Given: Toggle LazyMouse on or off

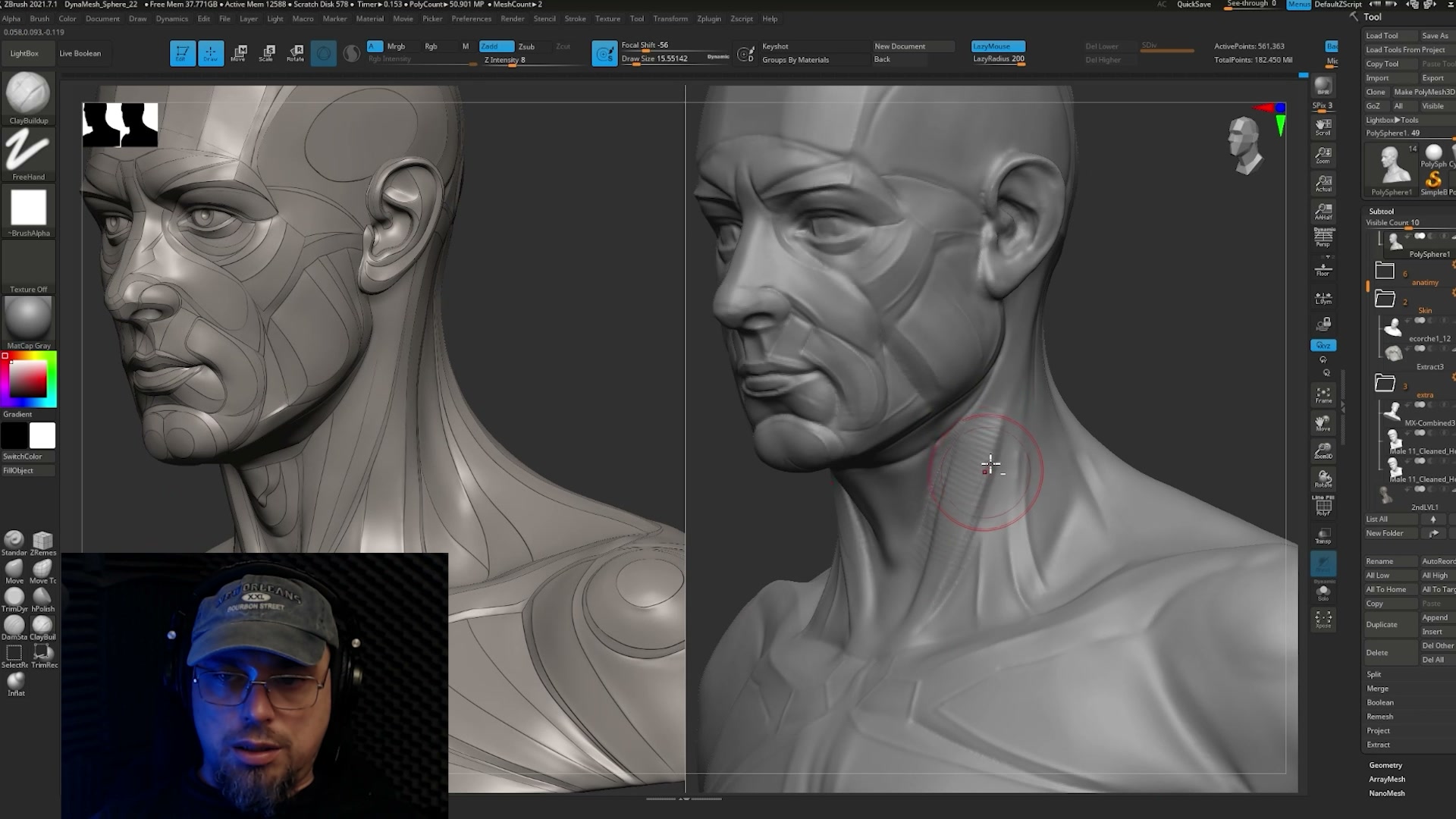Looking at the screenshot, I should (998, 46).
